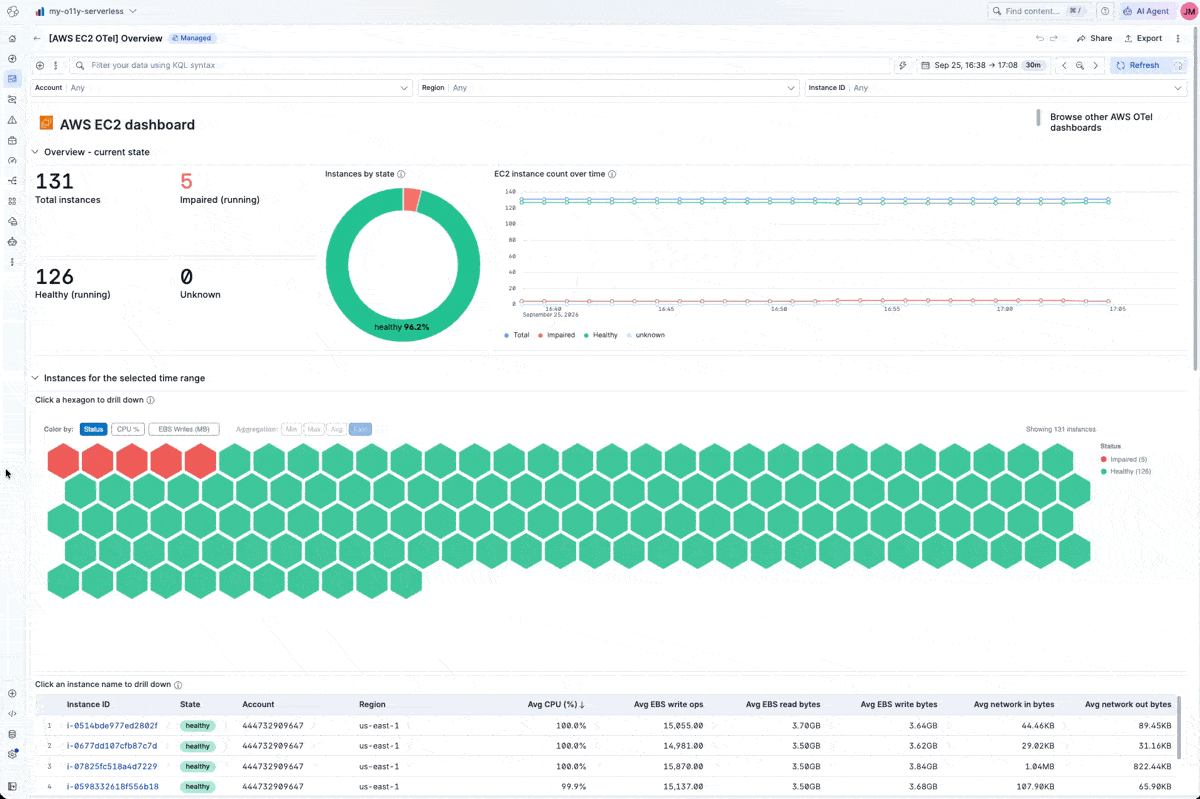Open the Elastic logo home menu

(12, 11)
